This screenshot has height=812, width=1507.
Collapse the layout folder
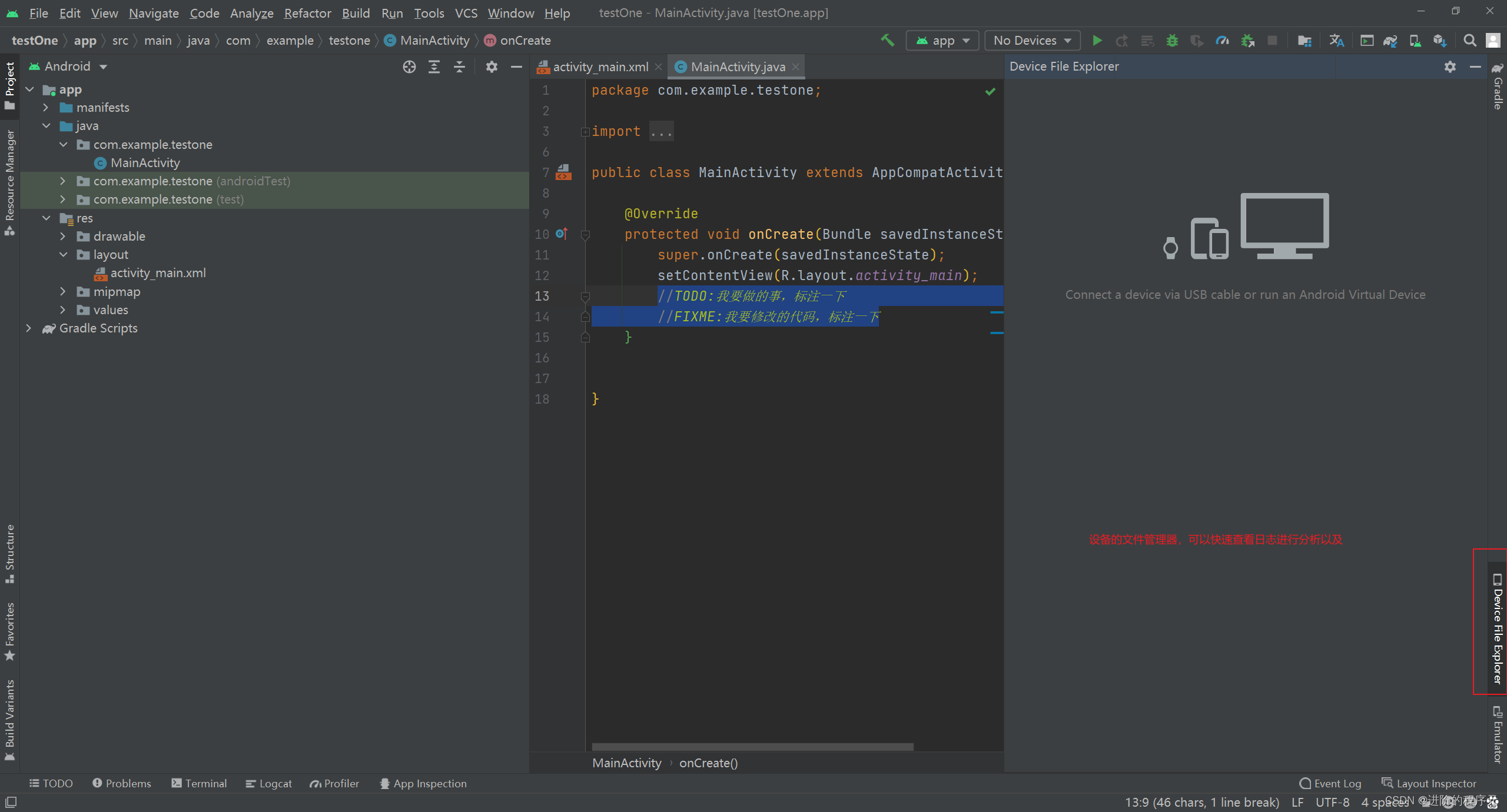tap(63, 254)
